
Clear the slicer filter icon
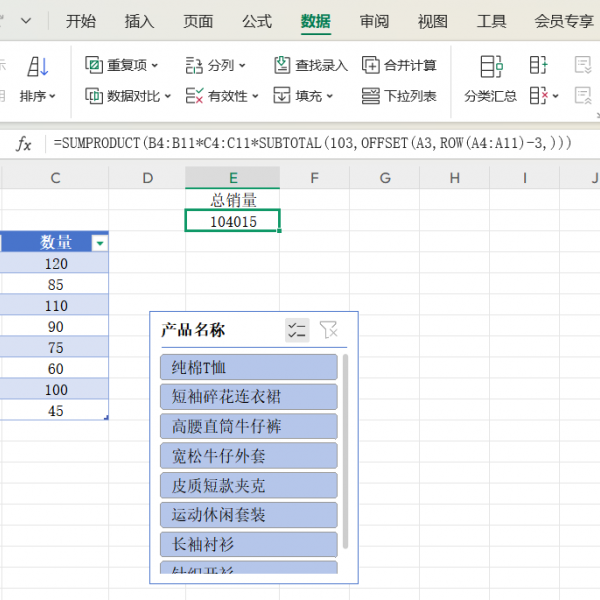[328, 330]
